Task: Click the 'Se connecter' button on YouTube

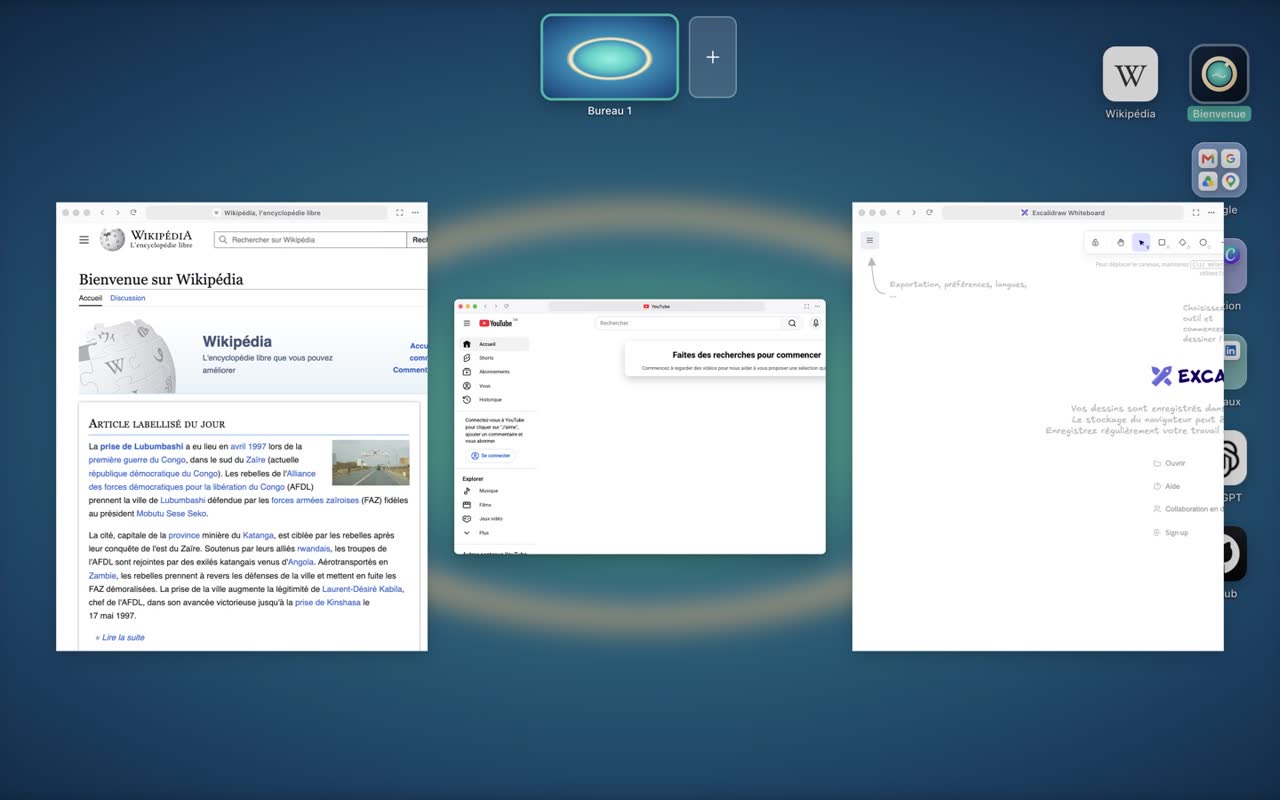Action: [x=490, y=455]
